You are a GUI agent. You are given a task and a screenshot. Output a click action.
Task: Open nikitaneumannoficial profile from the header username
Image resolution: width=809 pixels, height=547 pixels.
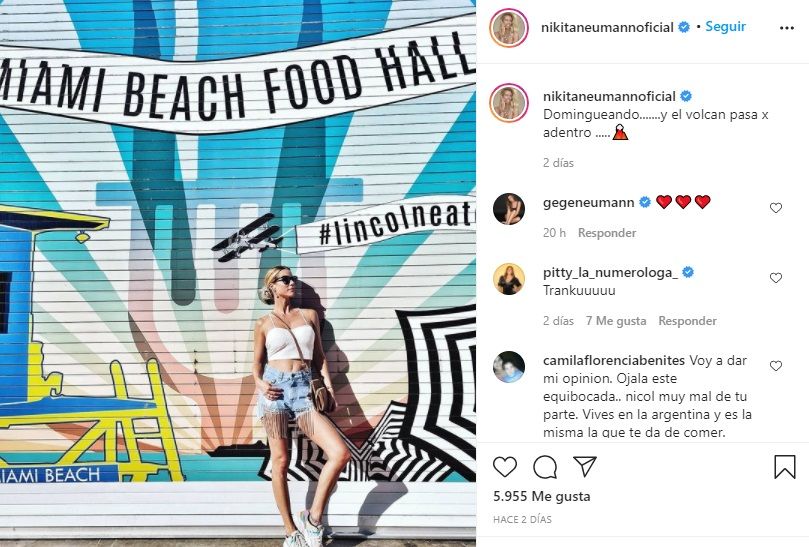(x=607, y=27)
